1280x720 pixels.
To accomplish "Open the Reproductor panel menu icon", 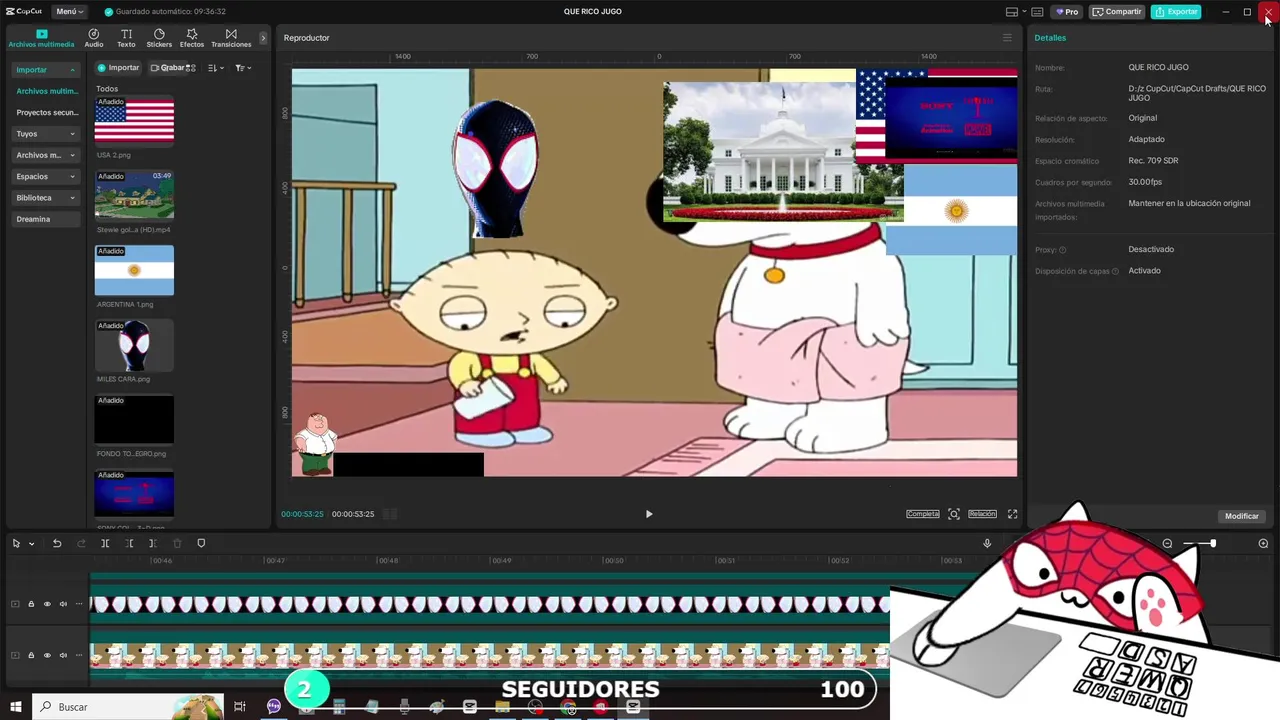I will click(1007, 38).
